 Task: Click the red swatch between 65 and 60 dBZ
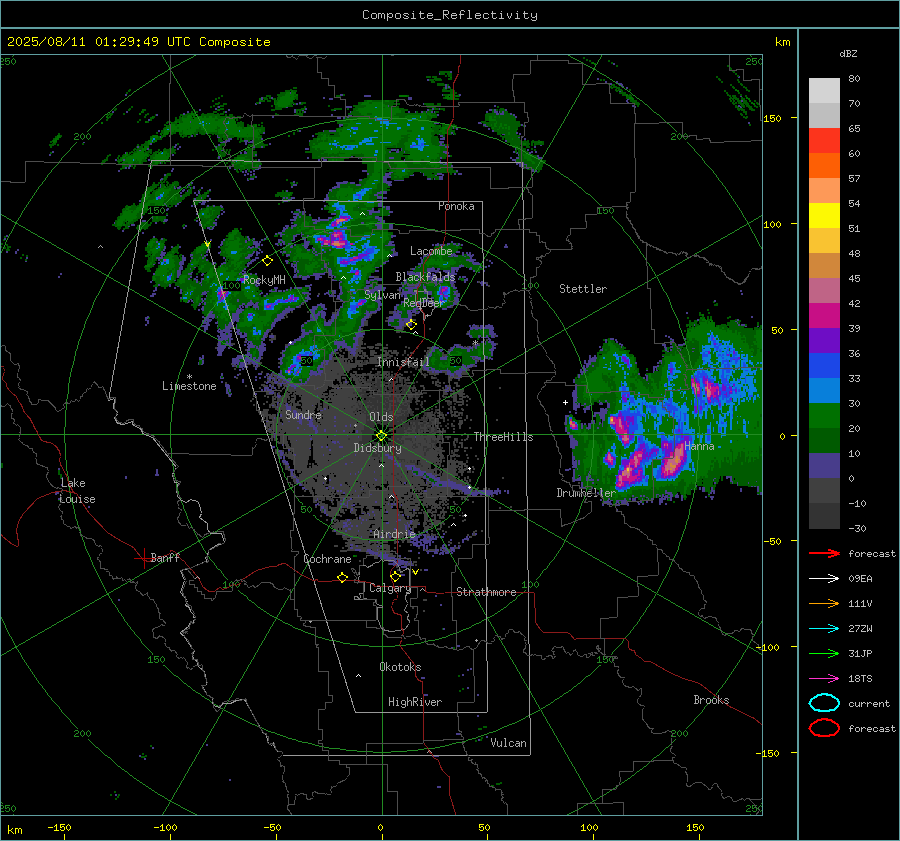(824, 141)
